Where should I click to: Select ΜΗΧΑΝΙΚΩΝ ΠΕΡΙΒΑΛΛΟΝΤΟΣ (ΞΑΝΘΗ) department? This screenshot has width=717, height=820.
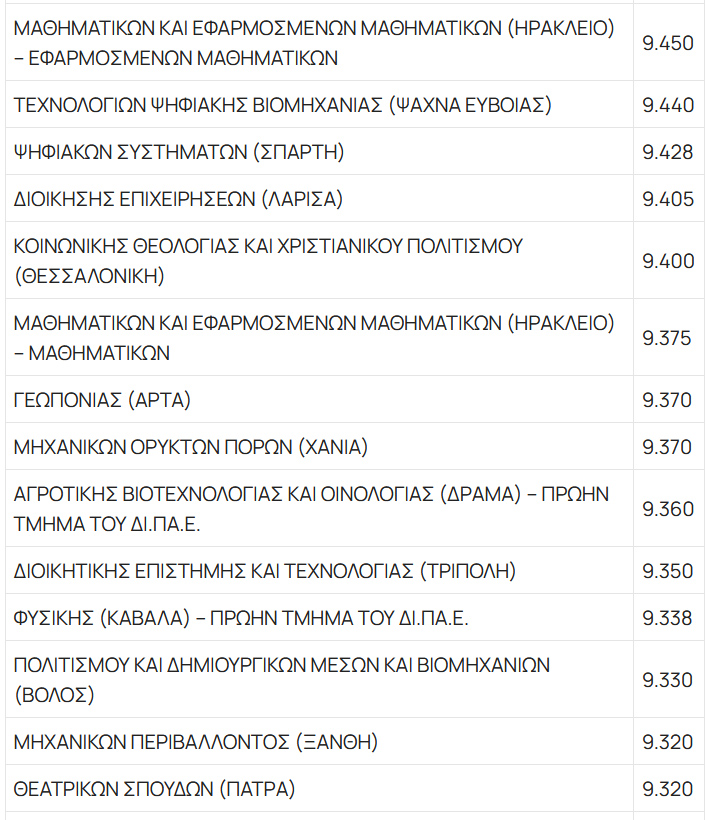point(196,742)
